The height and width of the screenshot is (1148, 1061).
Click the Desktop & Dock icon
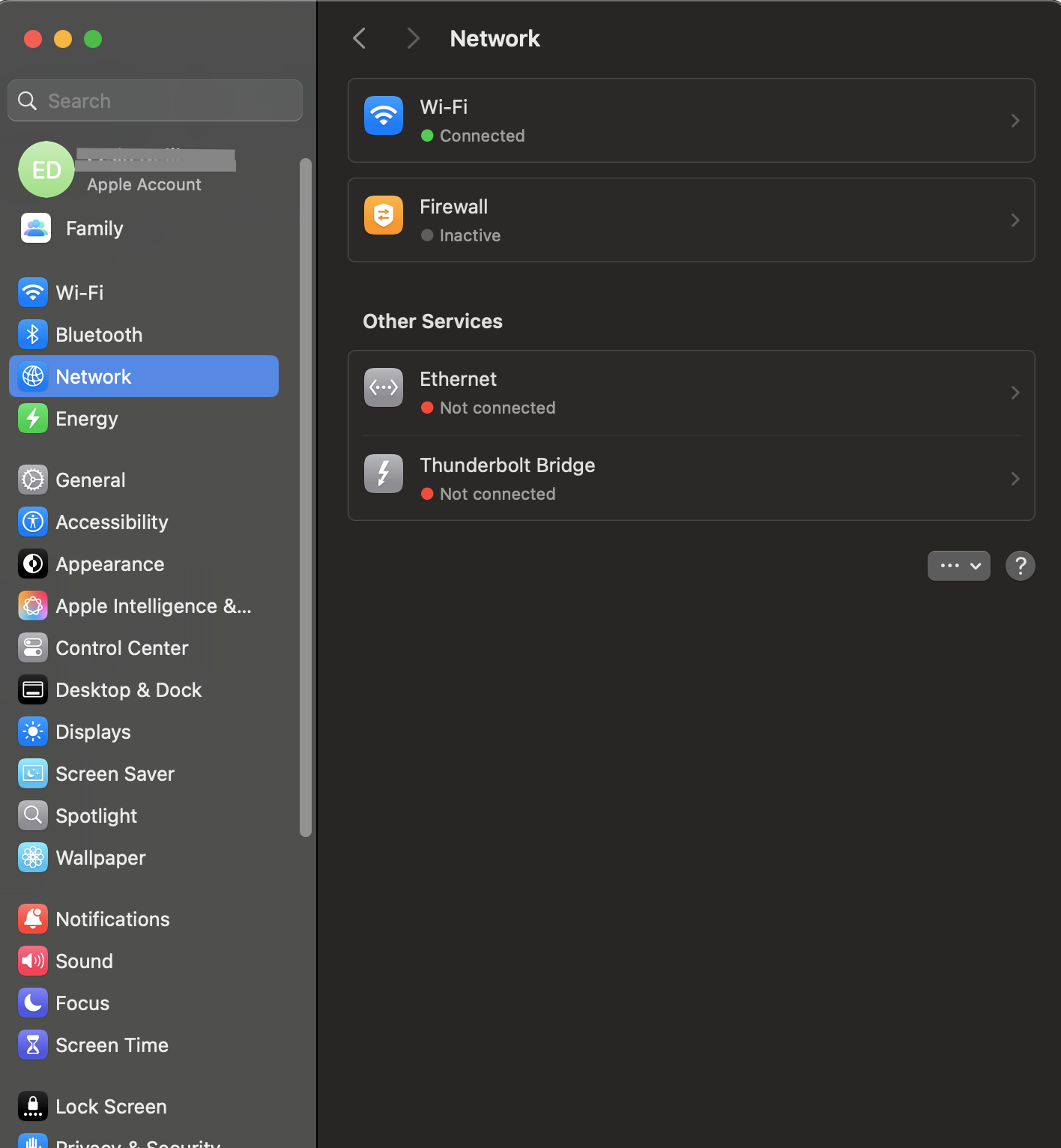[x=33, y=689]
